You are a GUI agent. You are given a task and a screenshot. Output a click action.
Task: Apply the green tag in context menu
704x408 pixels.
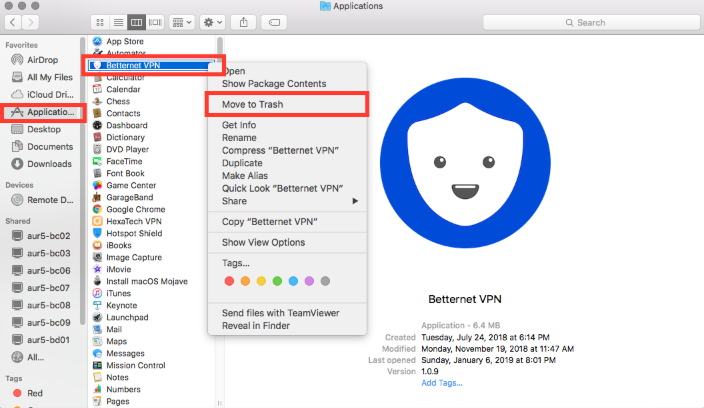tap(277, 281)
